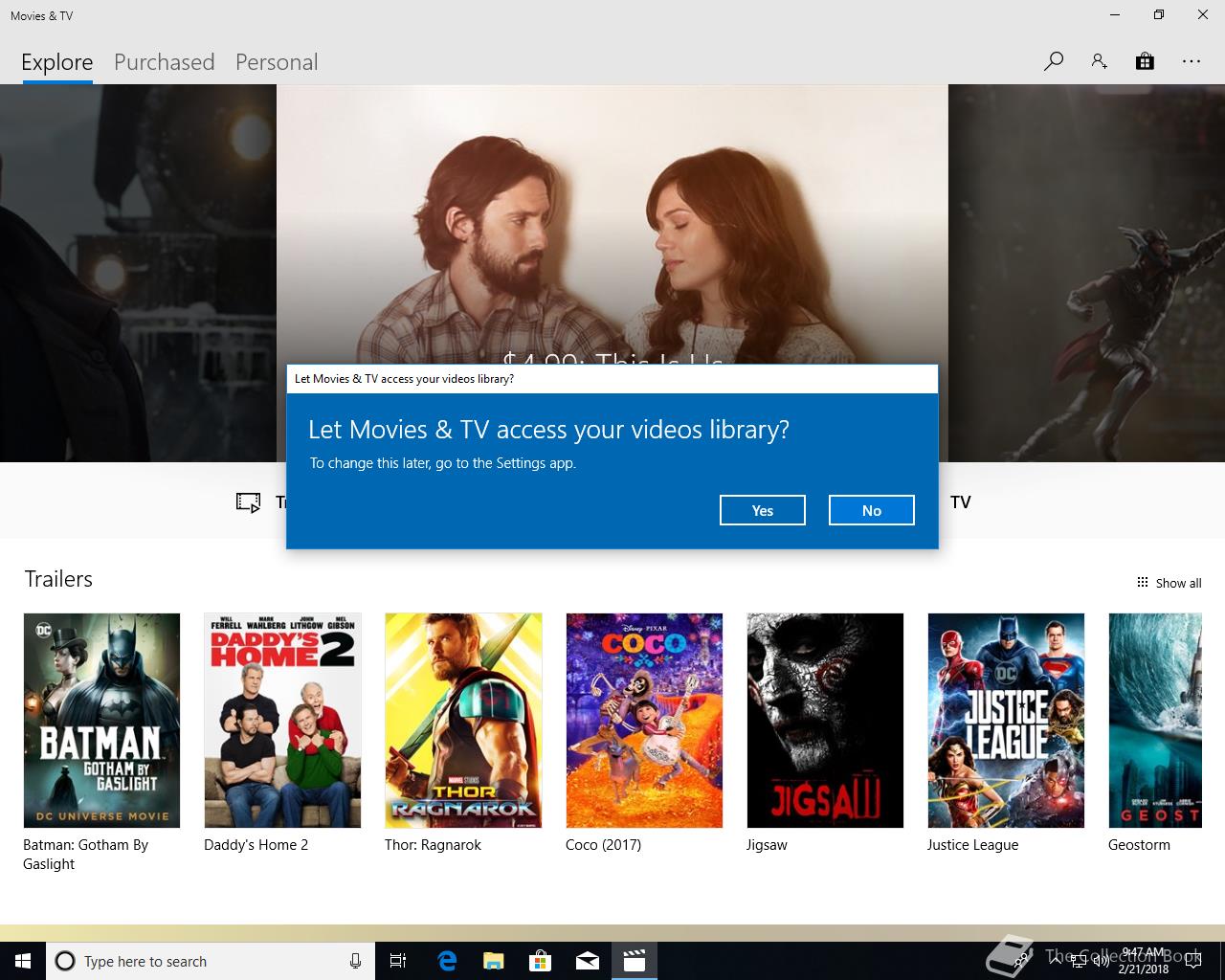Open the Thor: Ragnarok poster
This screenshot has width=1225, height=980.
(463, 721)
